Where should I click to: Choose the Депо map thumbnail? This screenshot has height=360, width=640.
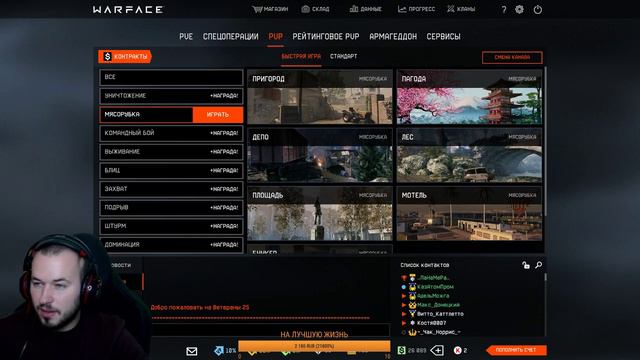[x=320, y=156]
